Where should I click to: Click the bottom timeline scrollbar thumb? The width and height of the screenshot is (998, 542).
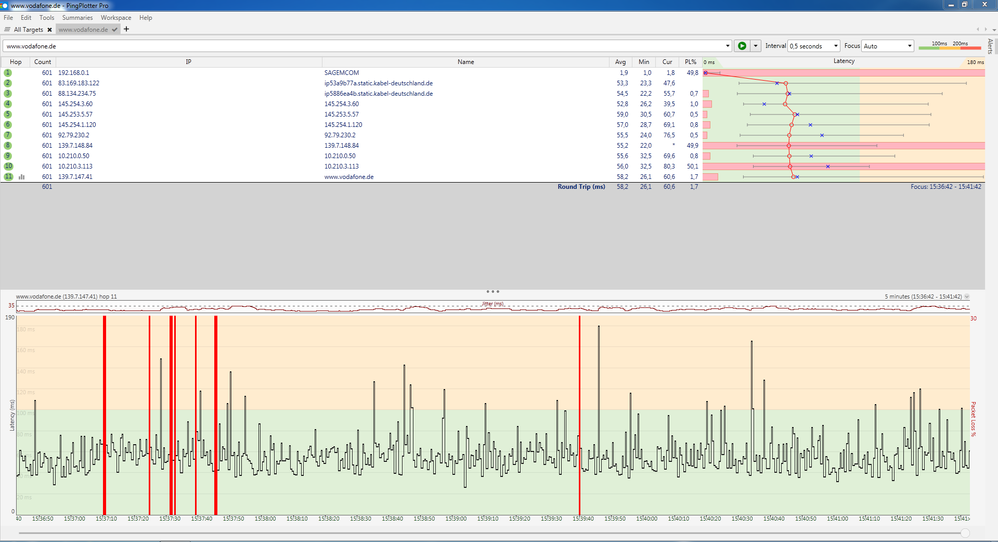click(966, 533)
